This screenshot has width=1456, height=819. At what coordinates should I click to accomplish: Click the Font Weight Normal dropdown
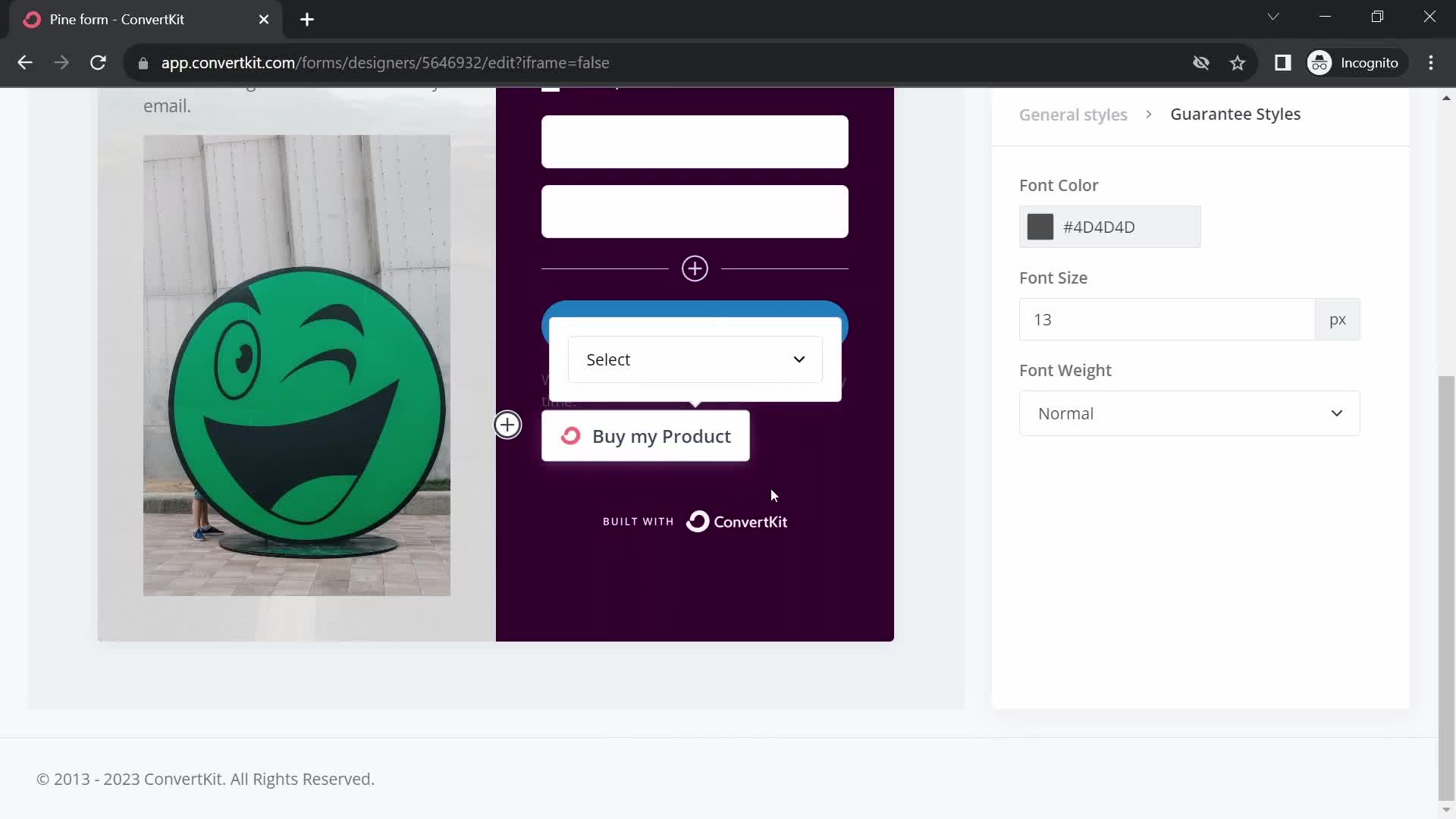pos(1191,413)
